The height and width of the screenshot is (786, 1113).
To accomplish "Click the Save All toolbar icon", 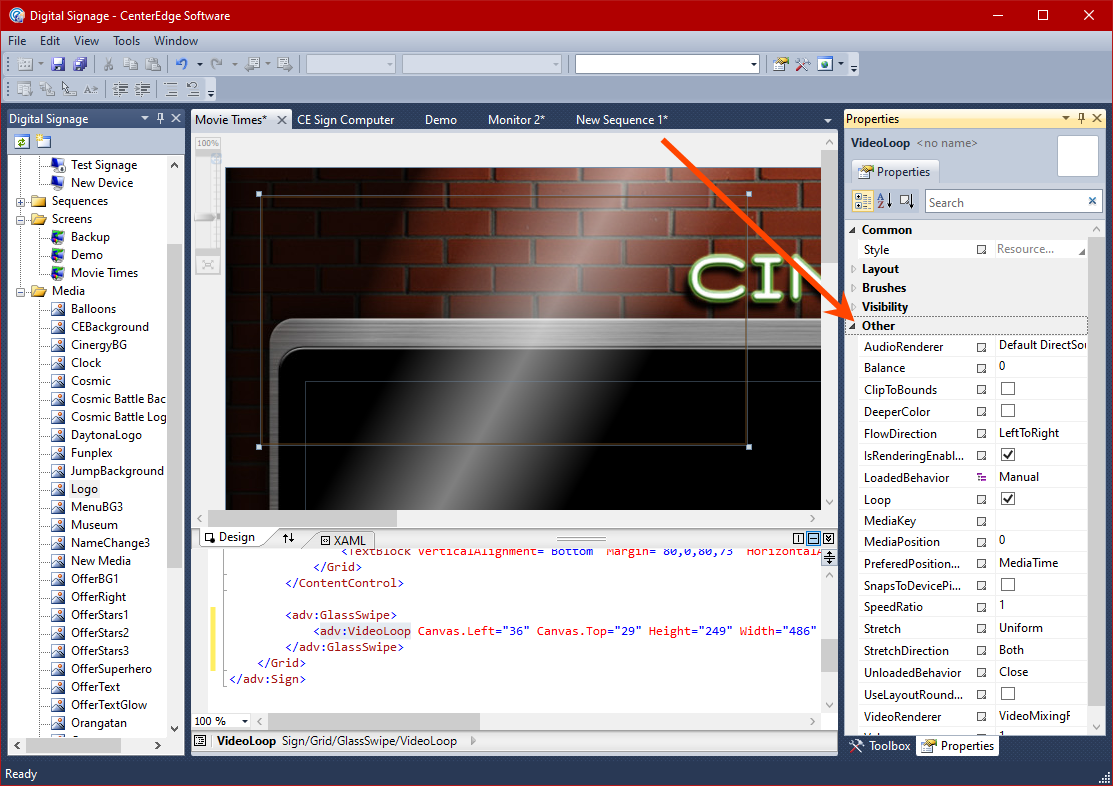I will [x=80, y=65].
